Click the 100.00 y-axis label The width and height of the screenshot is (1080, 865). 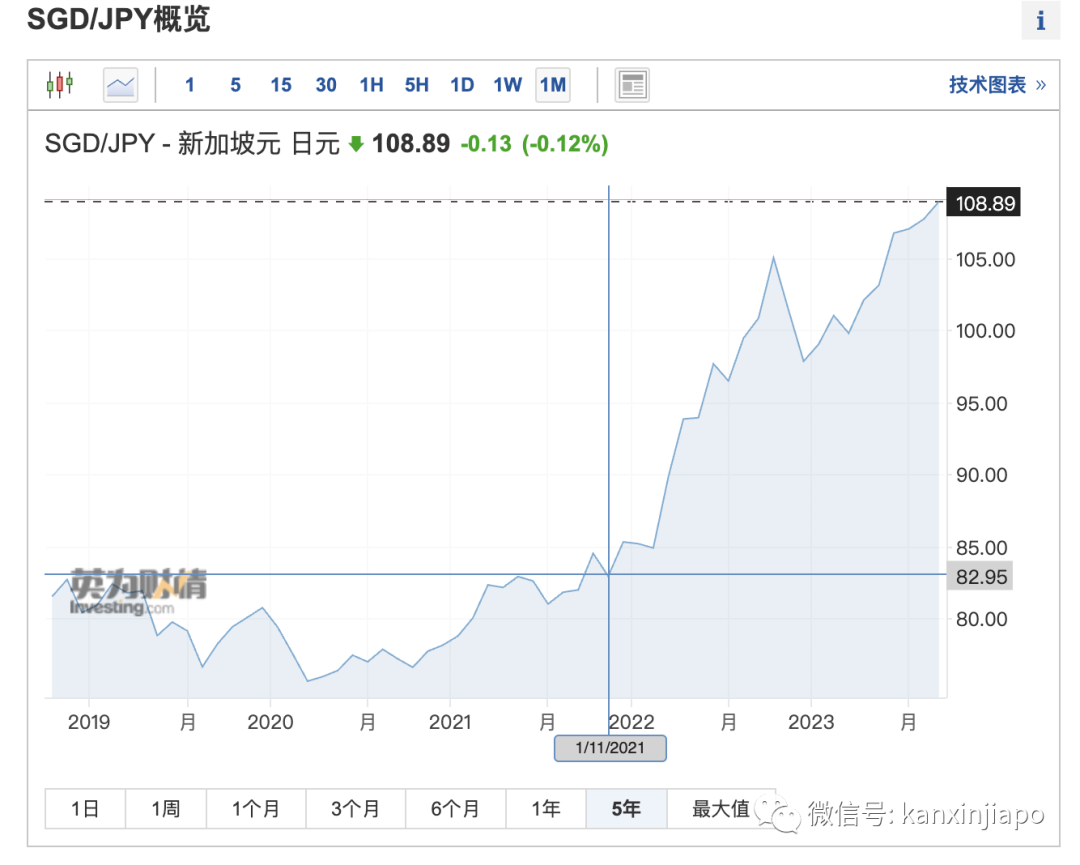(x=986, y=331)
